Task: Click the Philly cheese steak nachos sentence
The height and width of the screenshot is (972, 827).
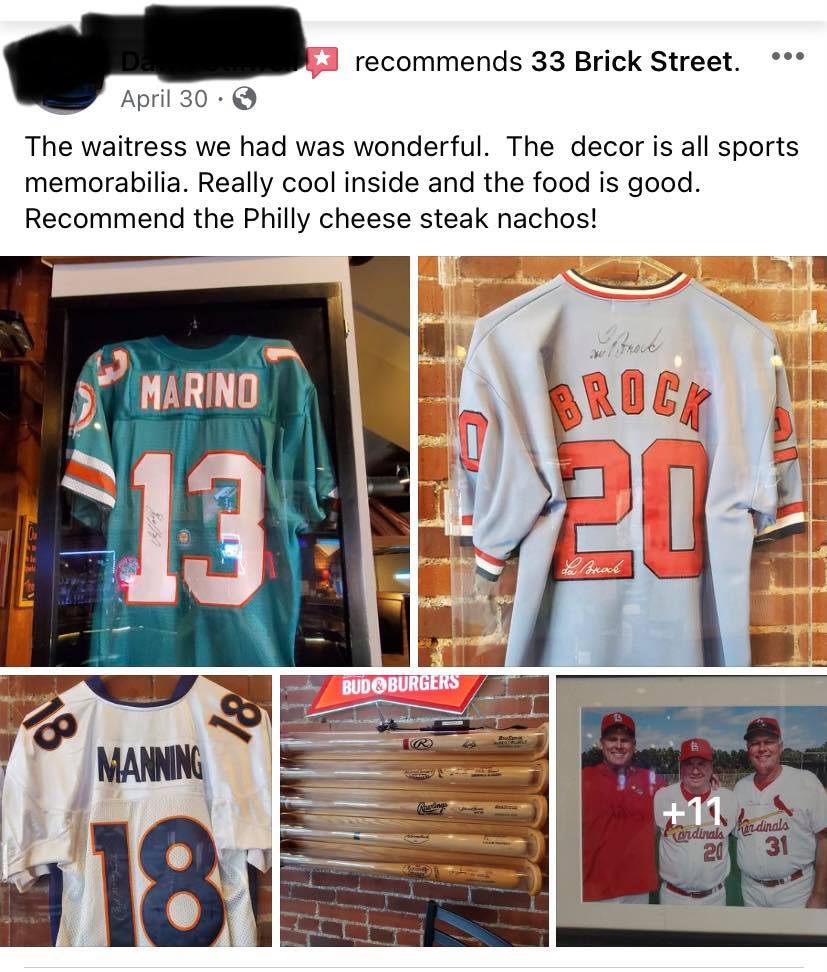Action: coord(311,219)
